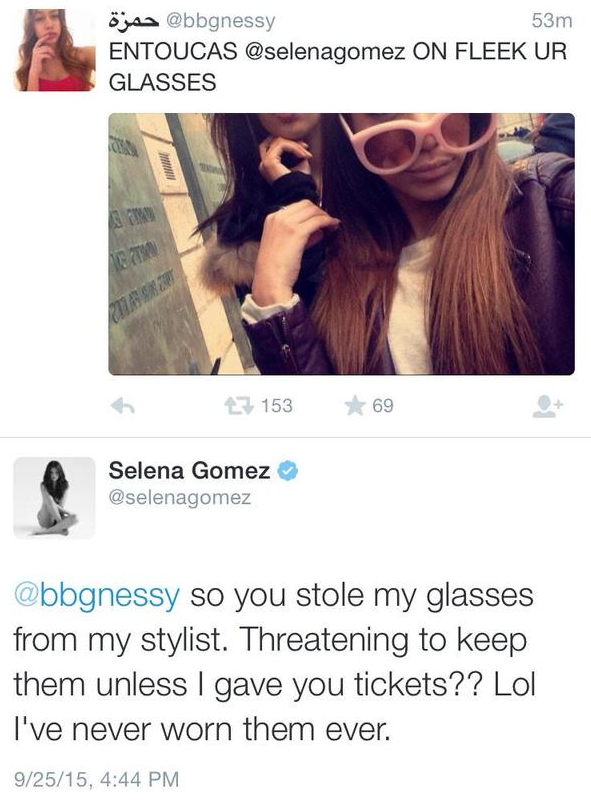591x800 pixels.
Task: Favorite the tweet using the star icon
Action: pyautogui.click(x=355, y=406)
